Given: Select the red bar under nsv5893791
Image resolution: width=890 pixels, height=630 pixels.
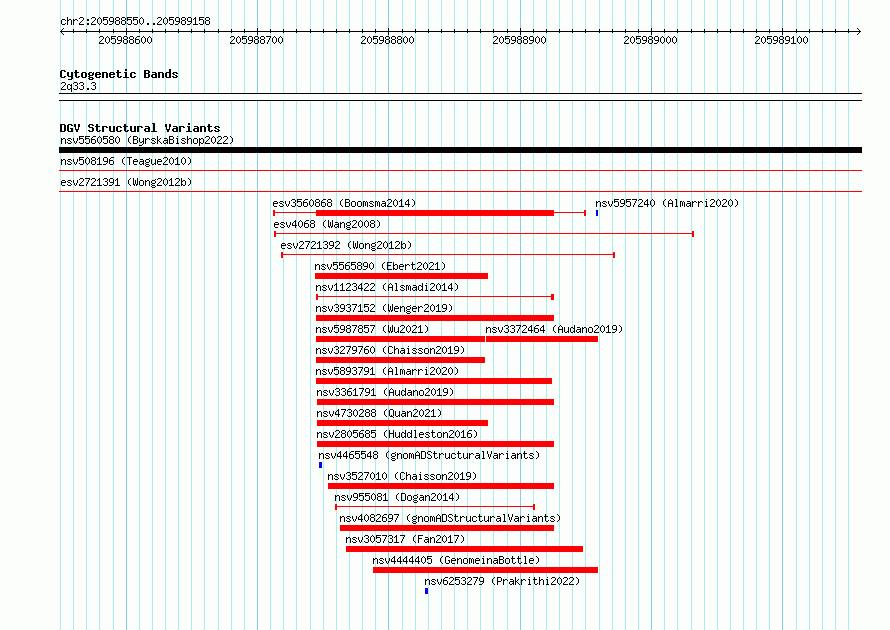Looking at the screenshot, I should (434, 381).
